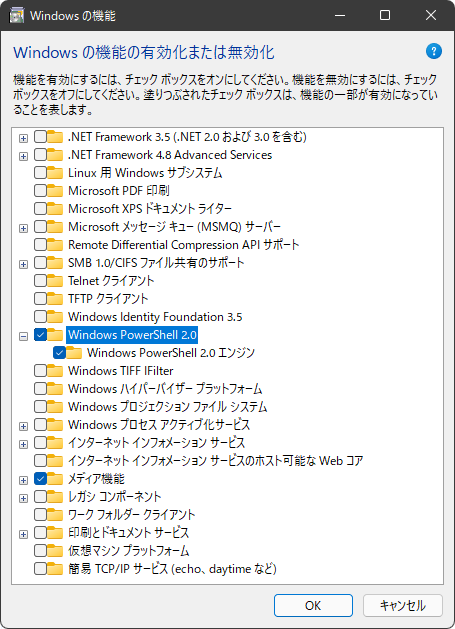
Task: Select 印刷とドキュメント サービス label
Action: (x=128, y=533)
